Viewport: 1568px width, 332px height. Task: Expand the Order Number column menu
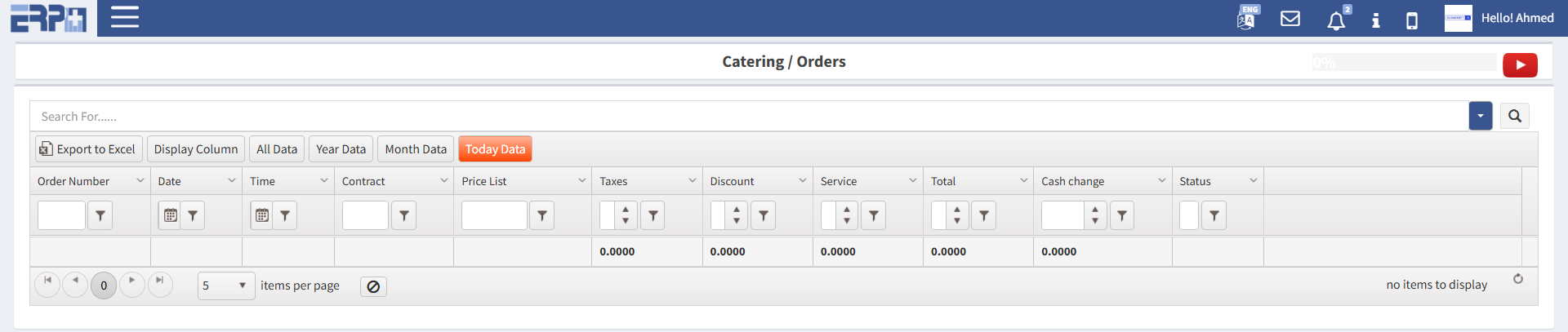[x=140, y=180]
